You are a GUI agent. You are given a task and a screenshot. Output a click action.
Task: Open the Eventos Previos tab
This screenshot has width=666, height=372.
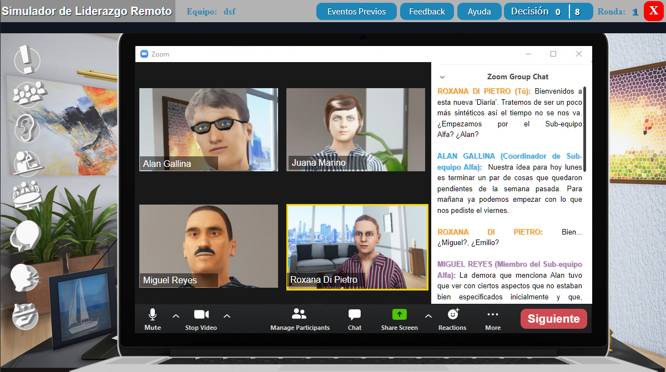pos(356,11)
